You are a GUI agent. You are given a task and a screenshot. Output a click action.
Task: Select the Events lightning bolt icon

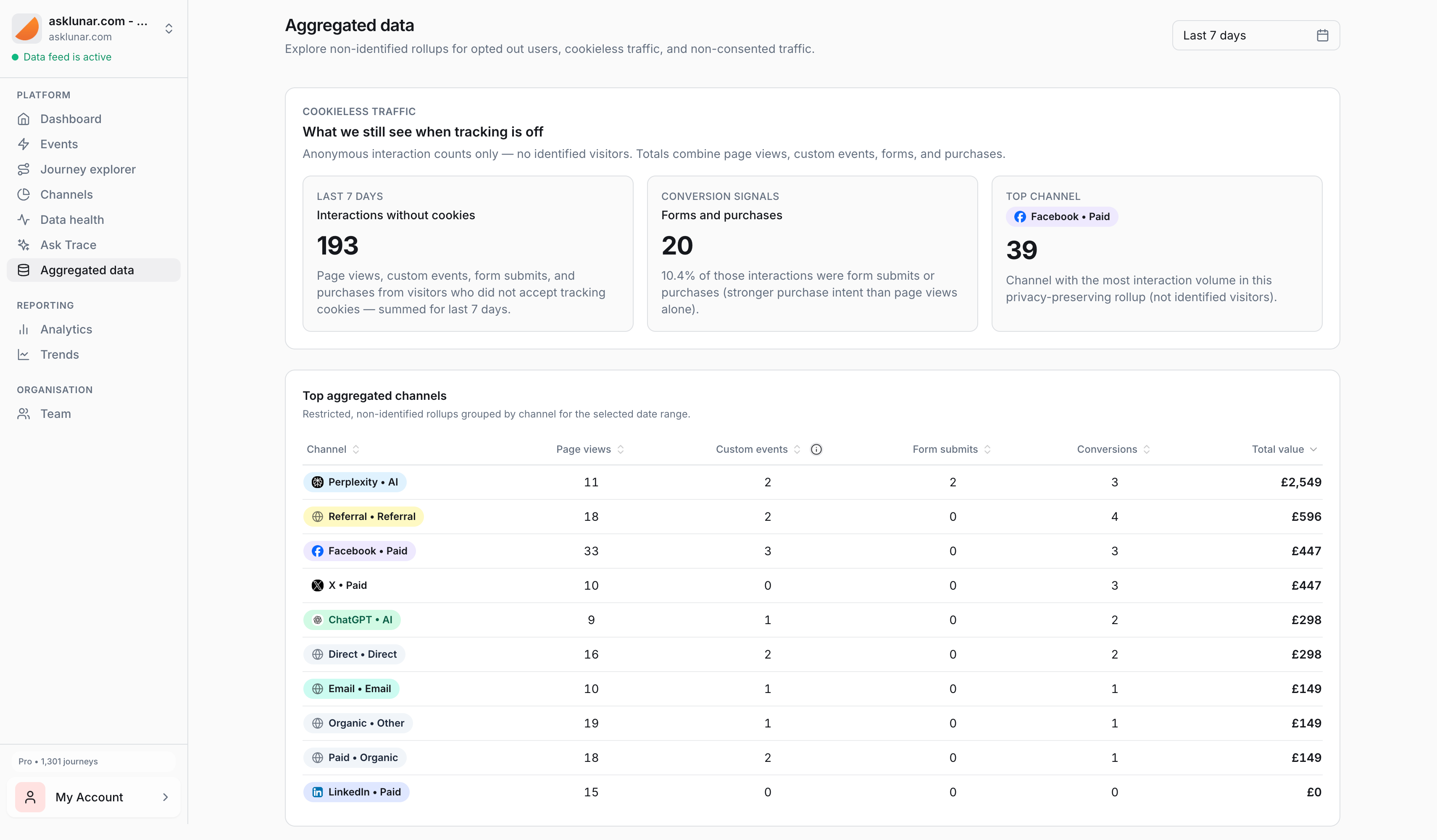pos(24,144)
